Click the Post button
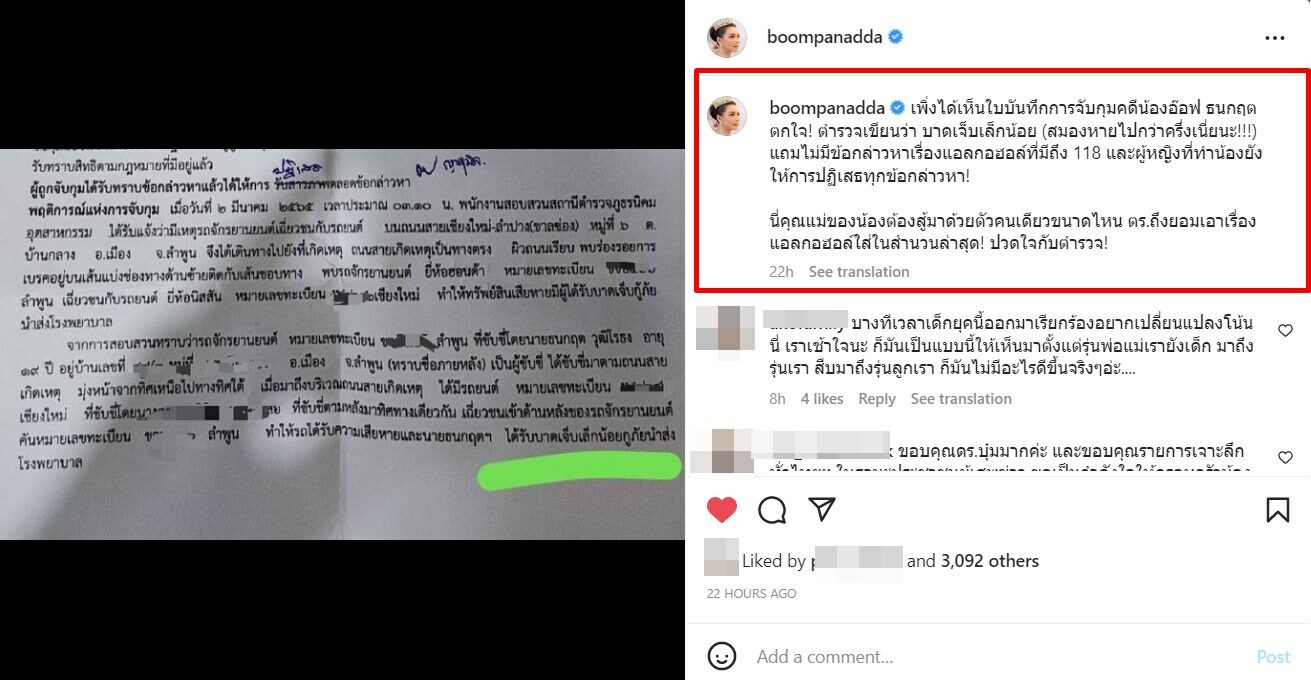1311x680 pixels. coord(1273,657)
